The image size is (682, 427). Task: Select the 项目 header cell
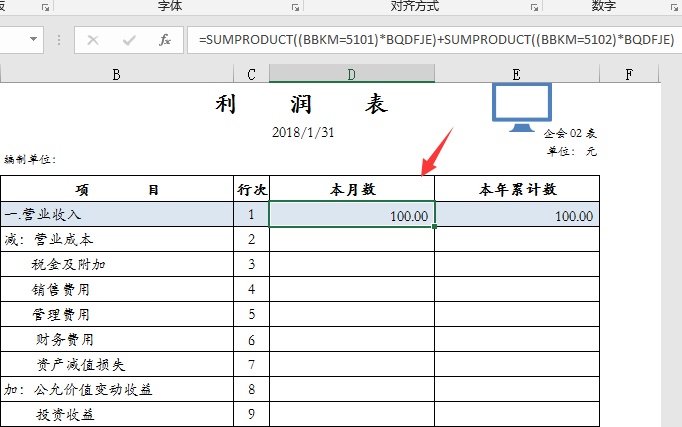117,189
